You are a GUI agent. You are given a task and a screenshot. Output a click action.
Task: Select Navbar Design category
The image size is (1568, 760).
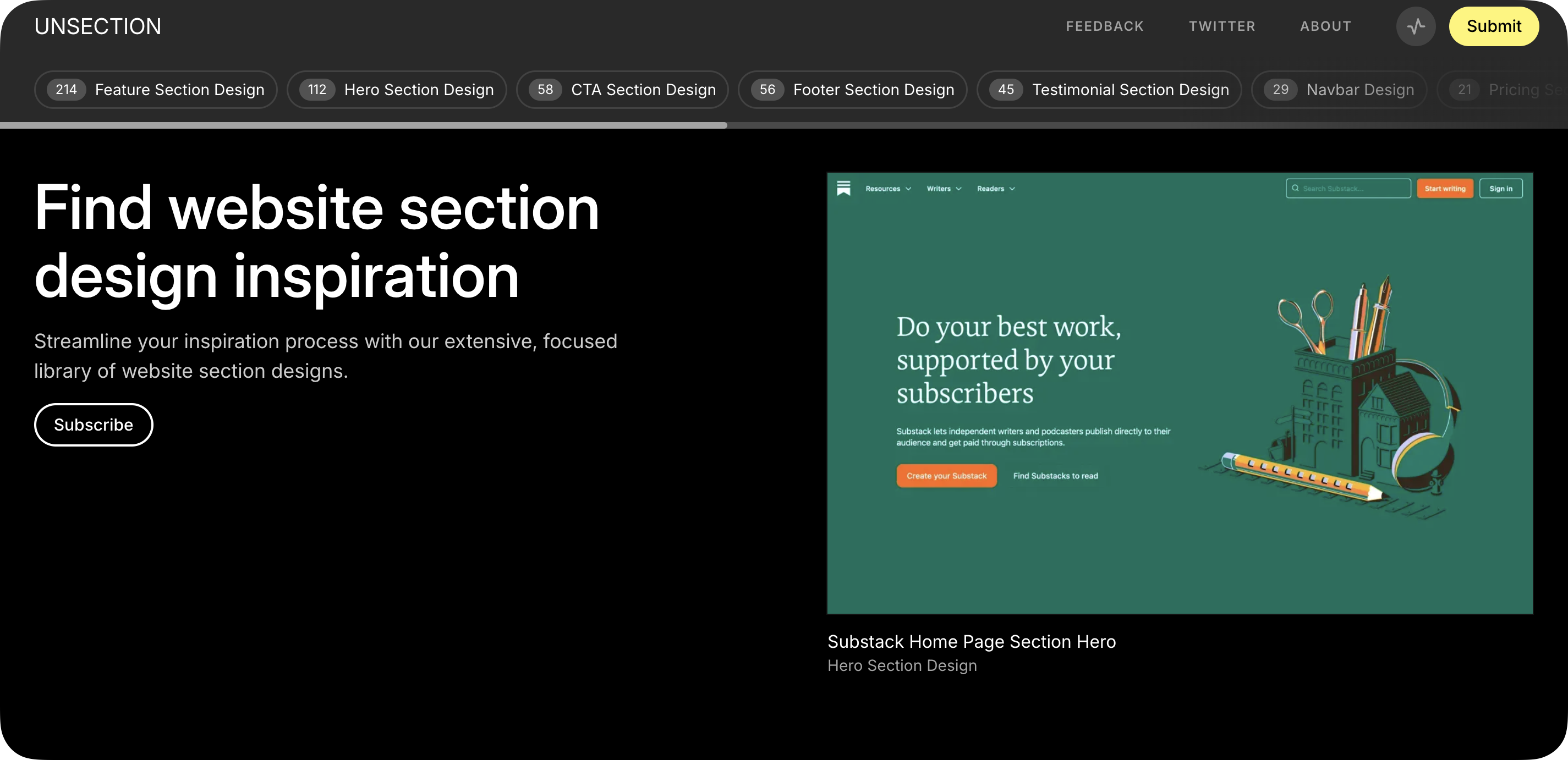pyautogui.click(x=1339, y=90)
